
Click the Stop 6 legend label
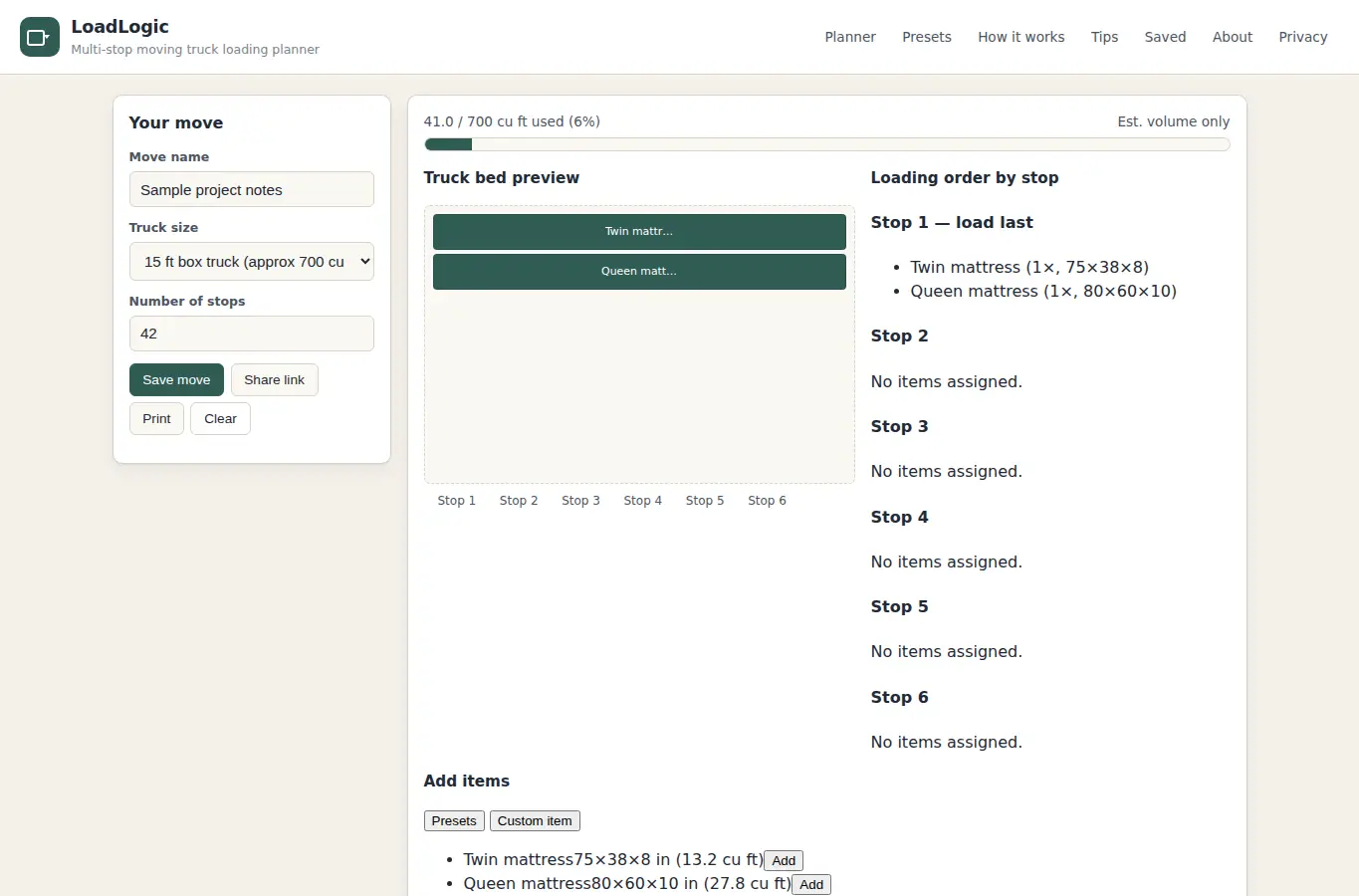pyautogui.click(x=767, y=501)
